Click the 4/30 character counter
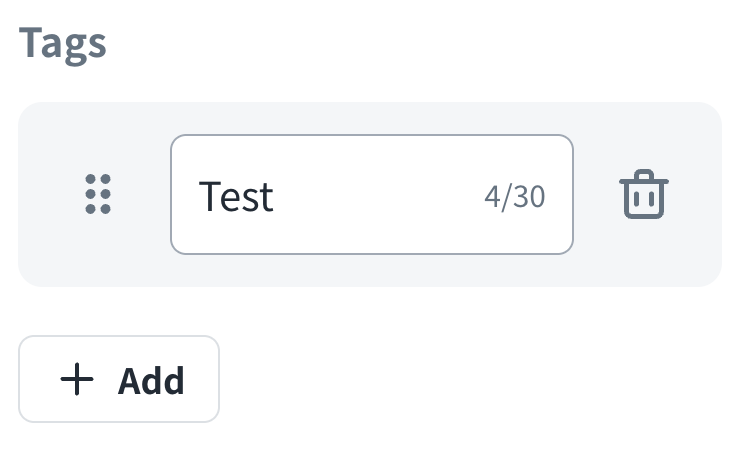Screen dimensions: 748x450 514,197
